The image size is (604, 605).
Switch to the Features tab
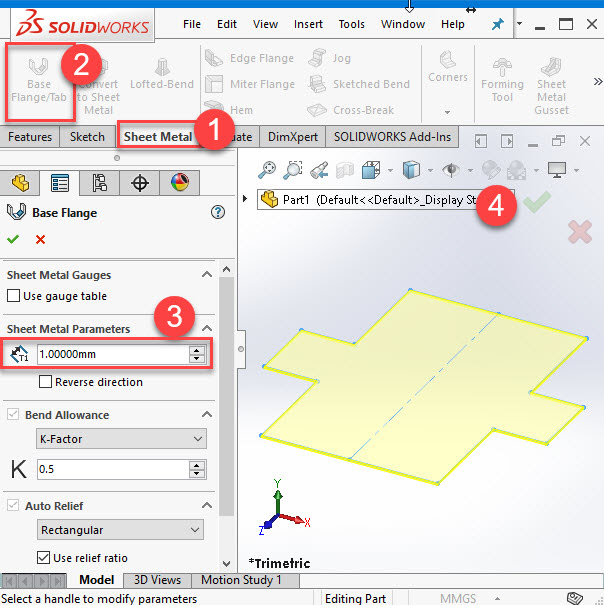(30, 137)
